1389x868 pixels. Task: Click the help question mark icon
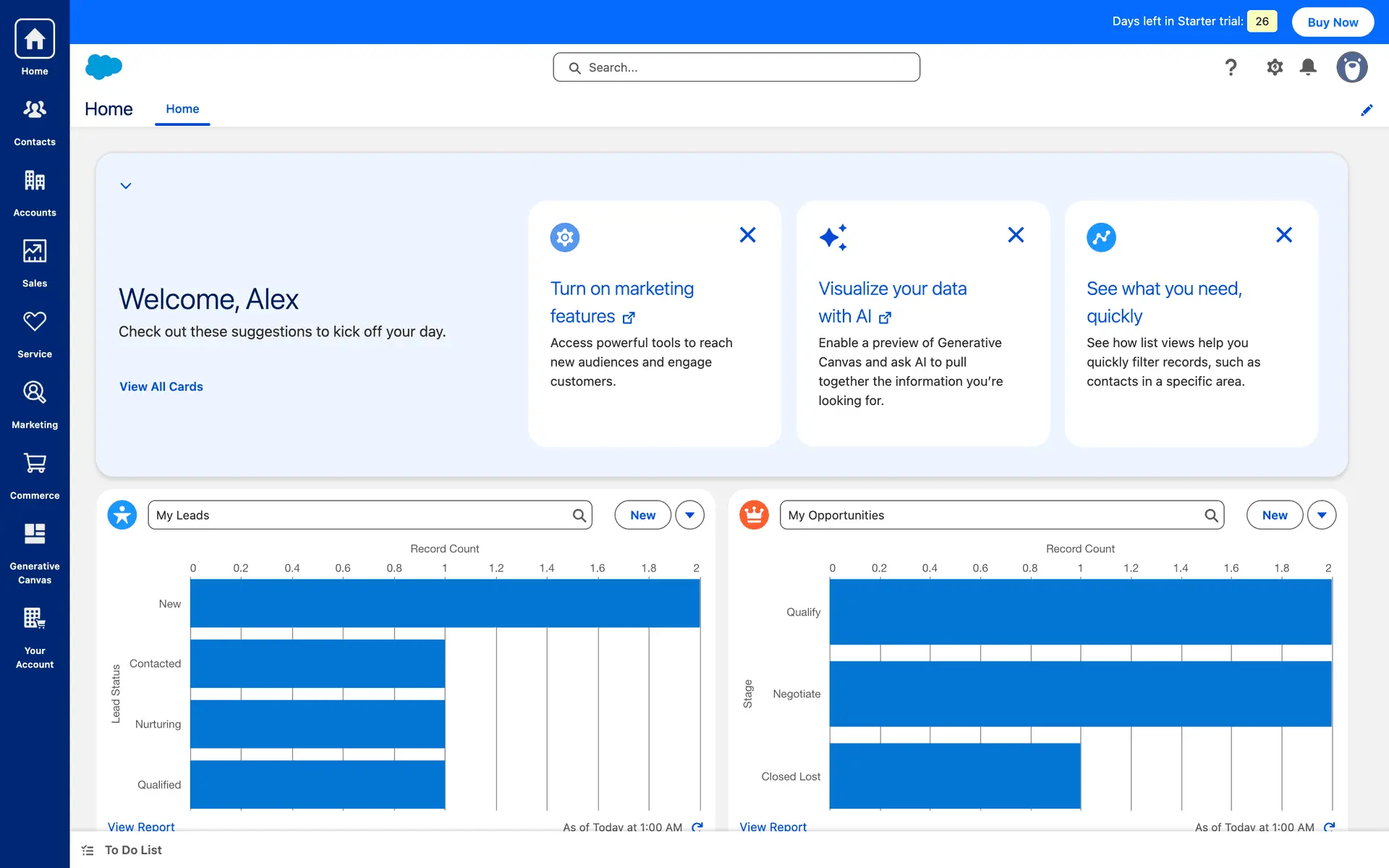[x=1231, y=67]
